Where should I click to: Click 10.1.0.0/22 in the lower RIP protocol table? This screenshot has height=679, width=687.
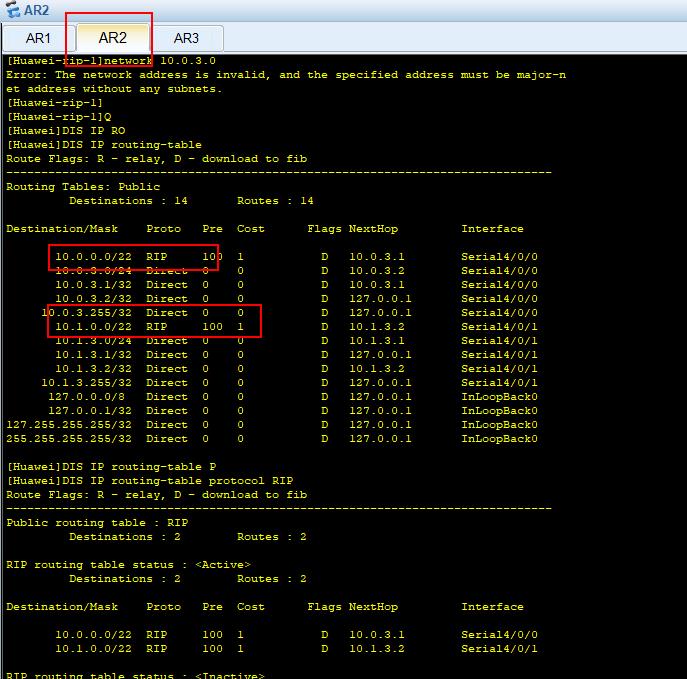(x=93, y=649)
